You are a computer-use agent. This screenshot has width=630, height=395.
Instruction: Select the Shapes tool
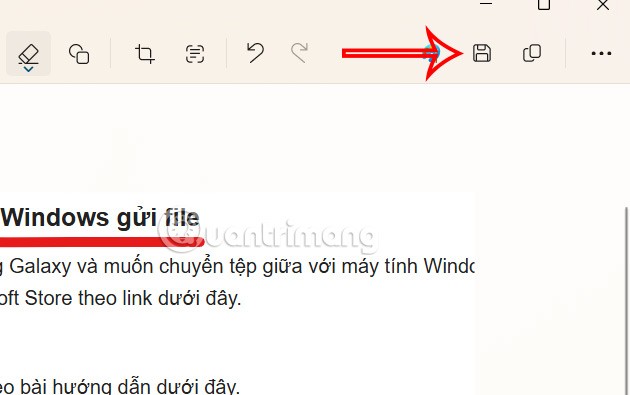(79, 53)
